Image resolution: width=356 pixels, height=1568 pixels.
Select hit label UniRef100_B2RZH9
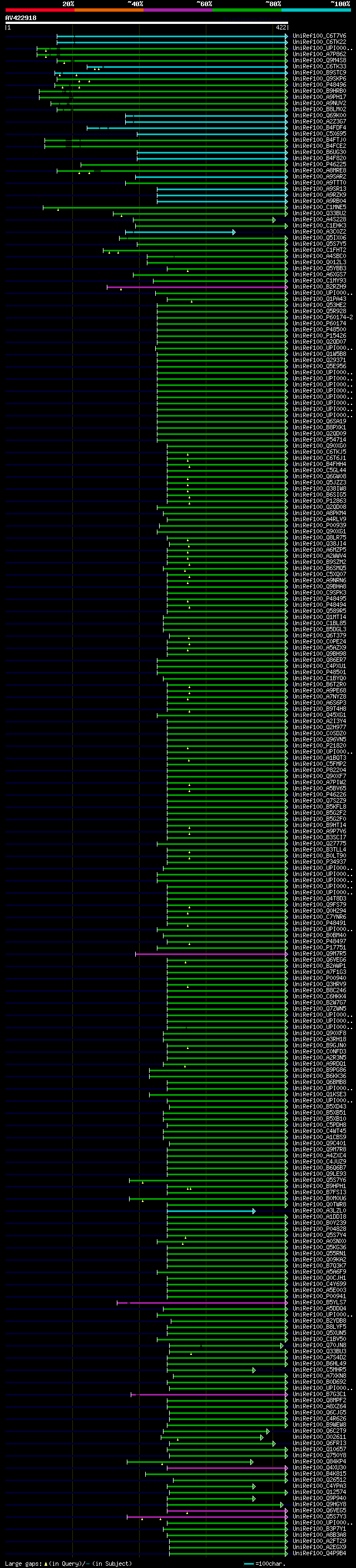319,286
